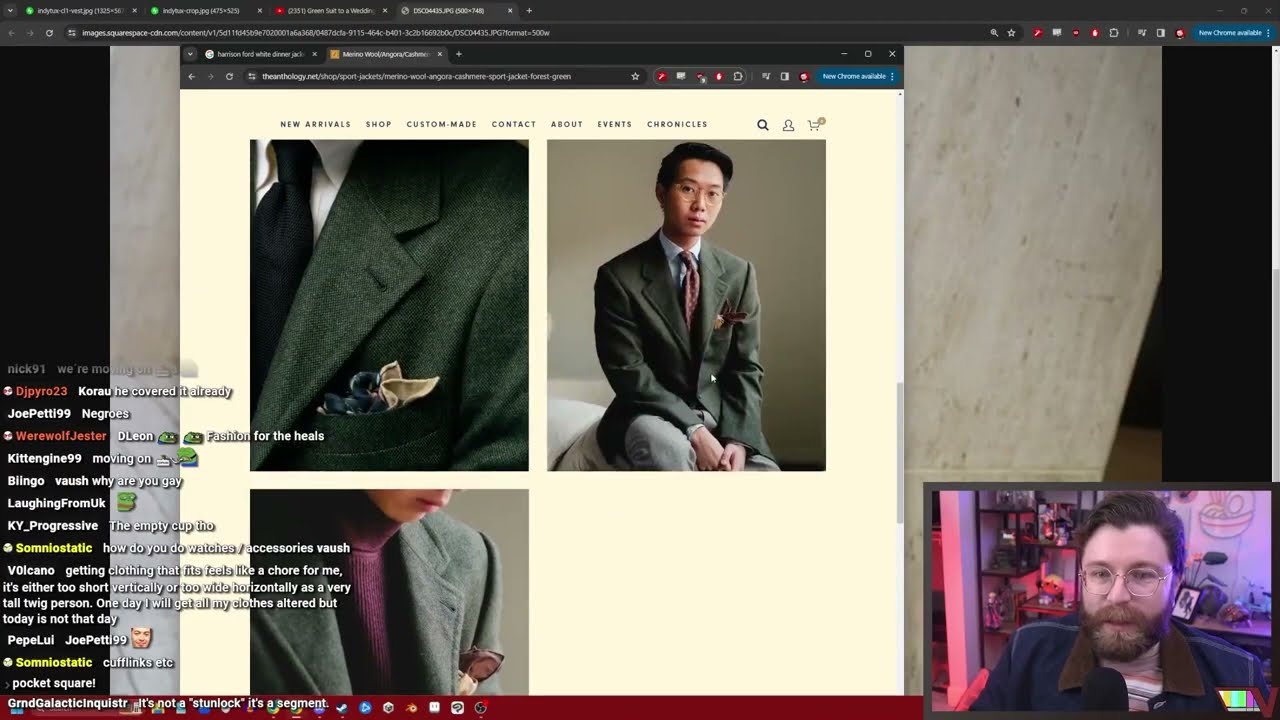Open Steam from the taskbar
This screenshot has width=1280, height=720.
(342, 708)
